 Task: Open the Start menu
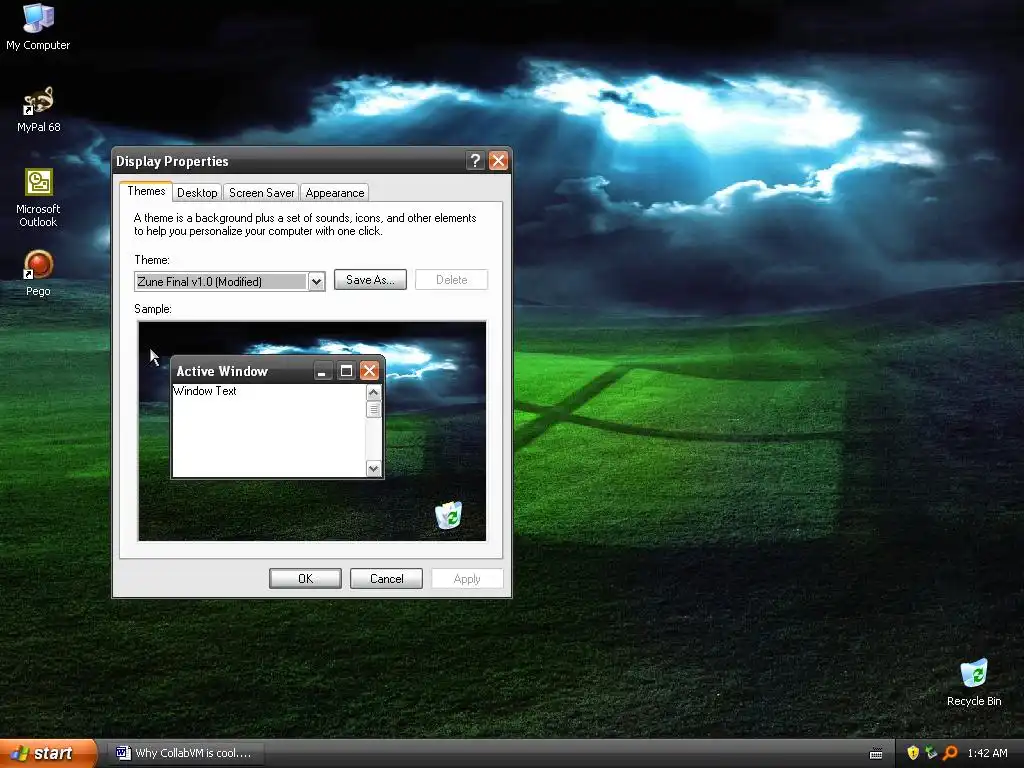pos(48,753)
